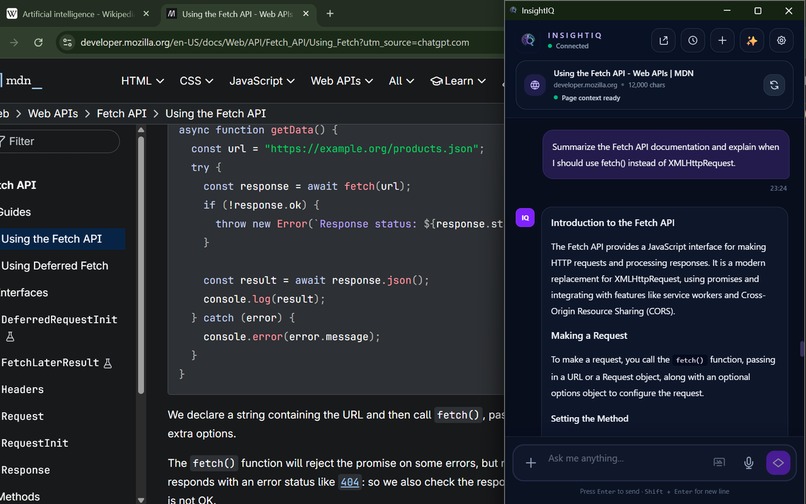The height and width of the screenshot is (504, 806).
Task: Expand the Web APIs dropdown menu
Action: [x=341, y=81]
